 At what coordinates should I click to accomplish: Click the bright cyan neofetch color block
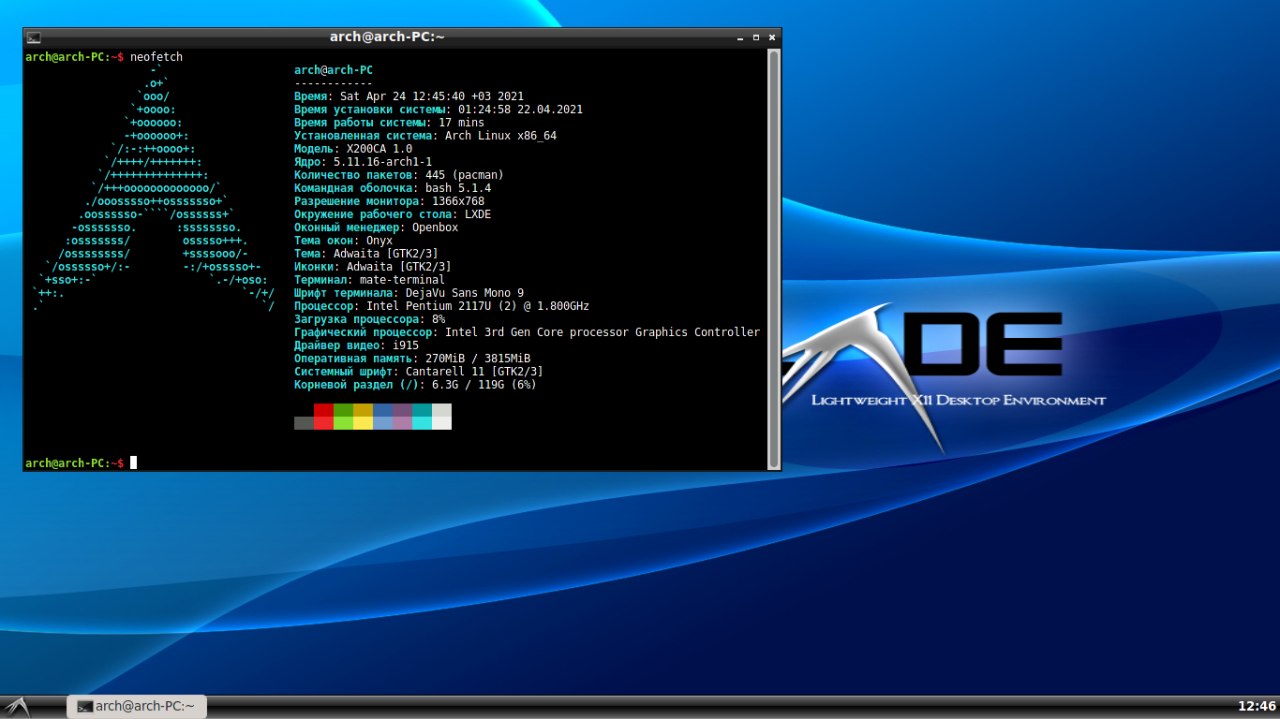422,423
